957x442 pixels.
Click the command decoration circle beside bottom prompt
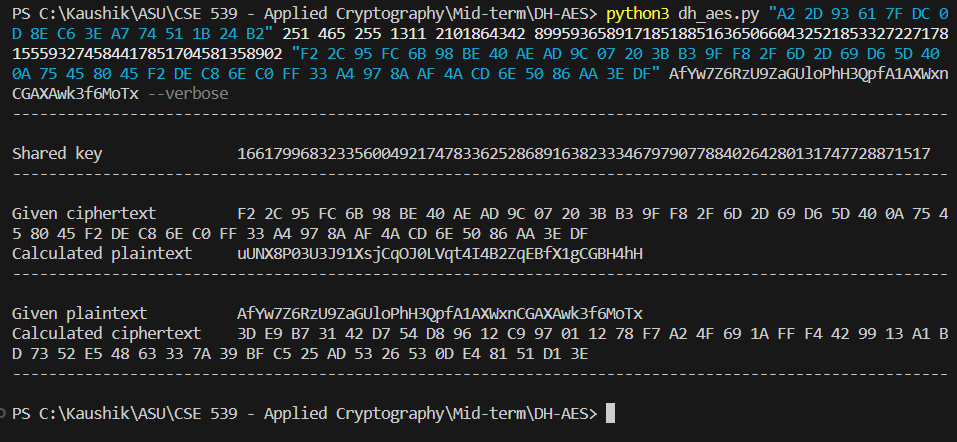(4, 413)
